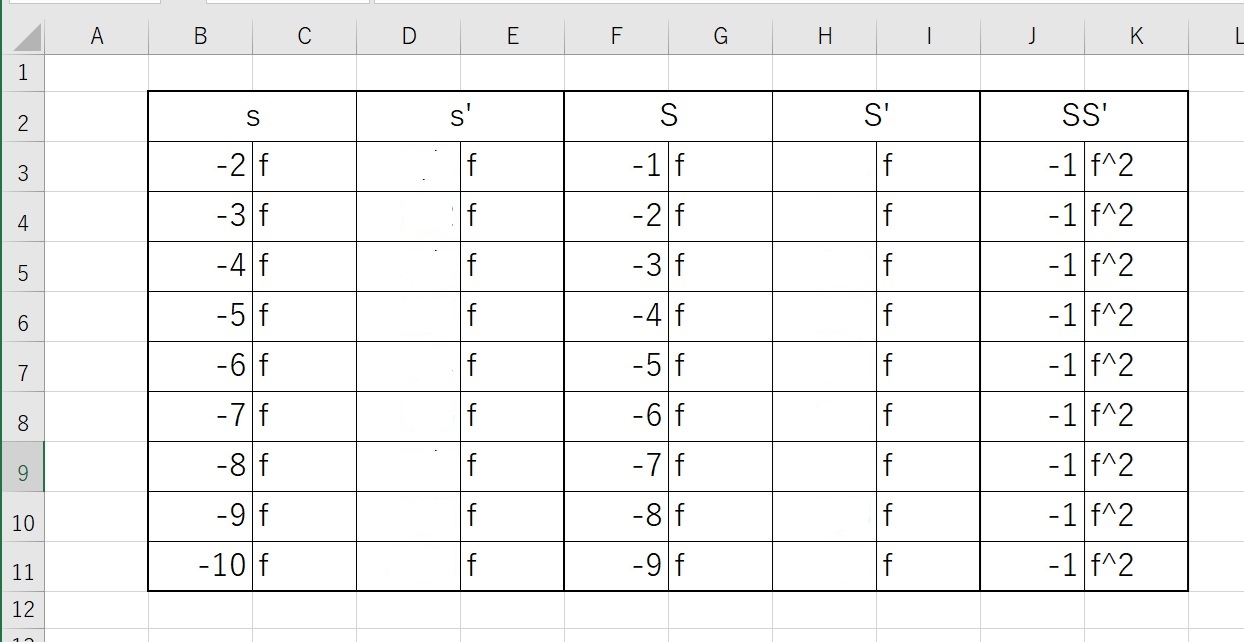Select row 2 header

[x=23, y=122]
